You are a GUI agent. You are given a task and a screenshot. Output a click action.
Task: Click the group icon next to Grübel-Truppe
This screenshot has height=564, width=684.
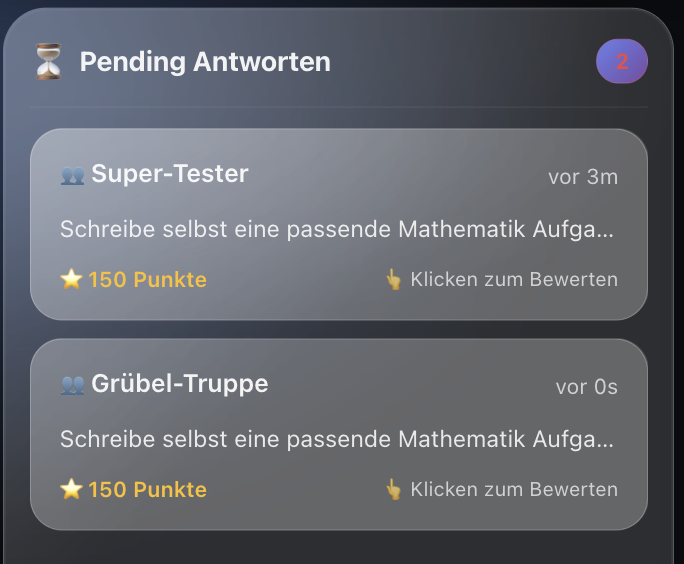point(72,385)
